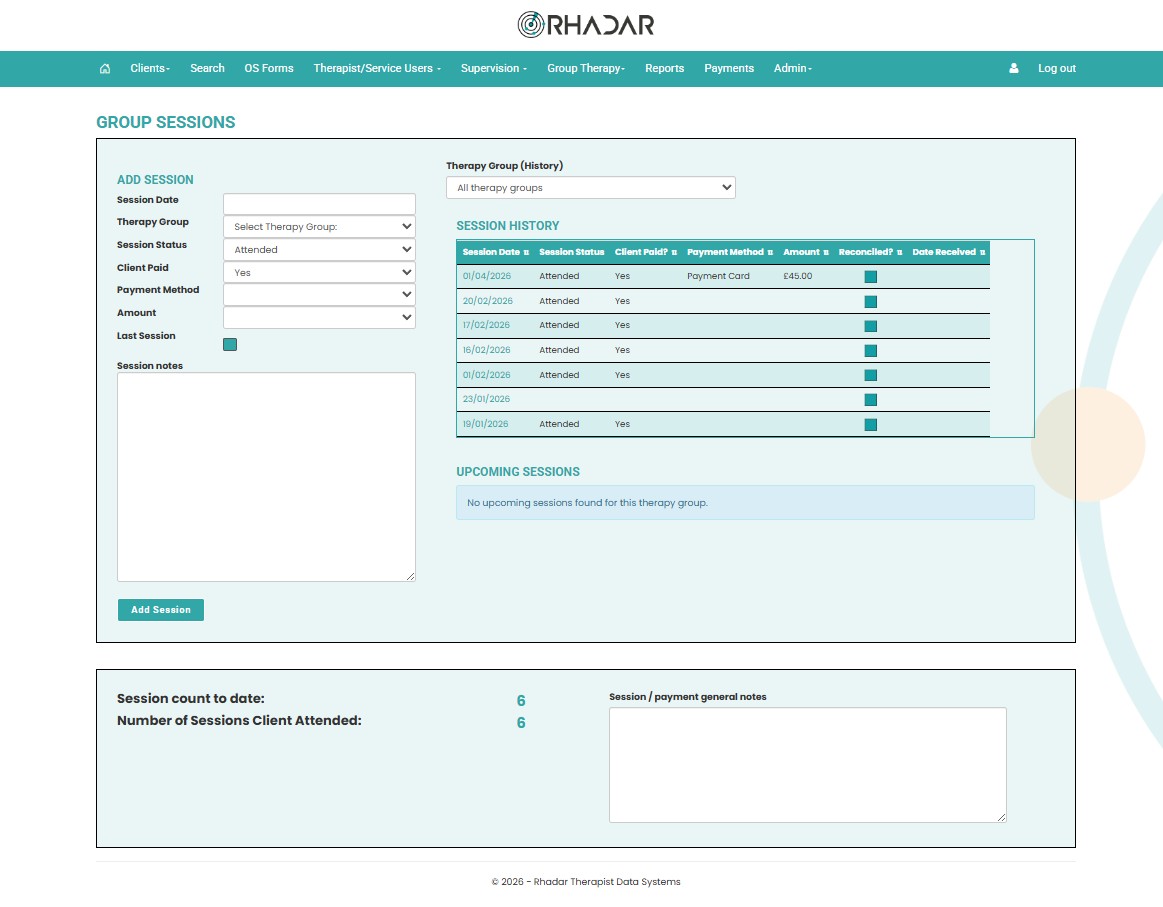1163x907 pixels.
Task: Click the Rhadar logo
Action: tap(585, 24)
